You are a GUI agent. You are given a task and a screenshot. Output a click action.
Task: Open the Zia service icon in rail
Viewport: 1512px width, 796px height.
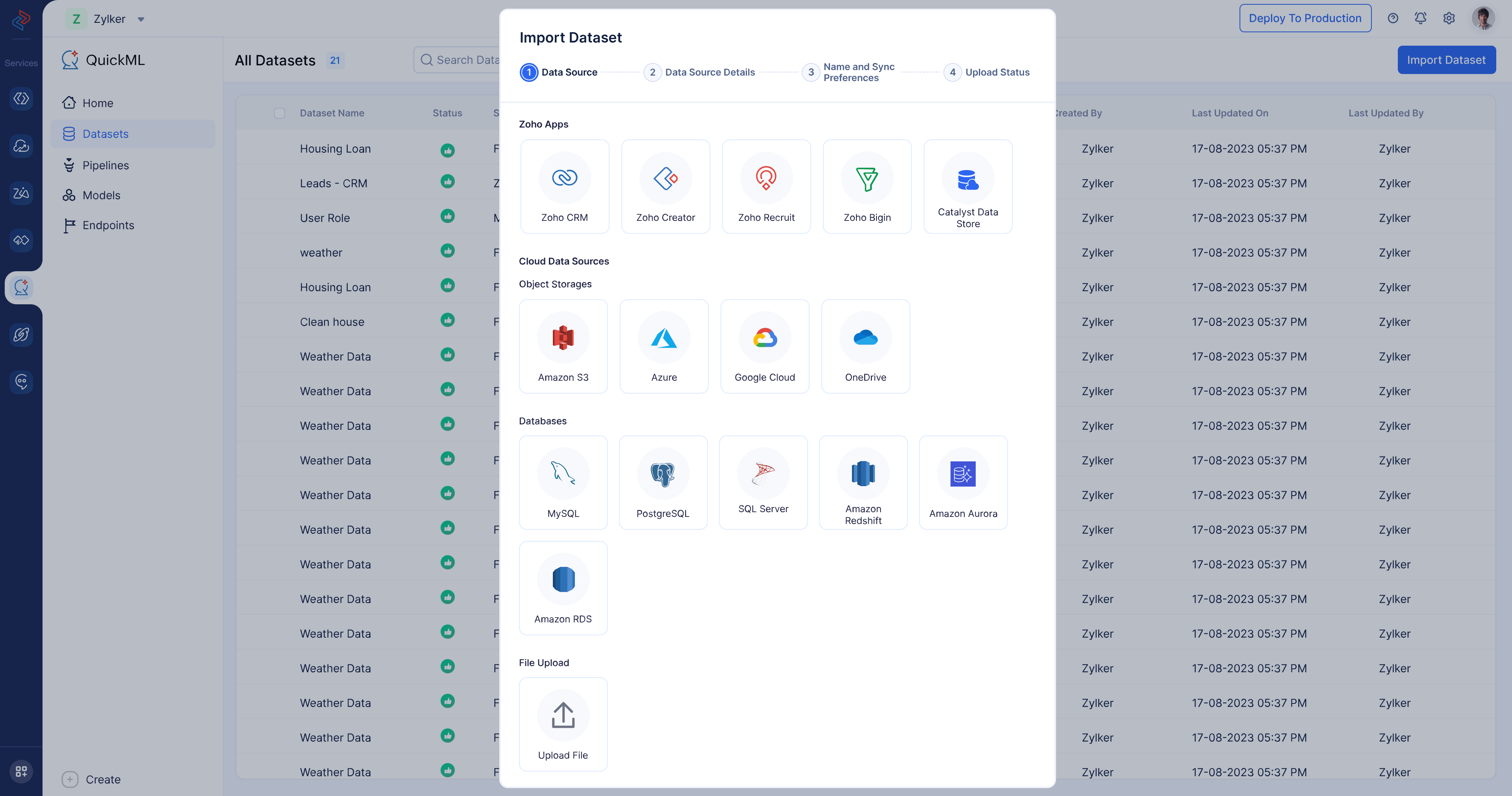pos(21,193)
